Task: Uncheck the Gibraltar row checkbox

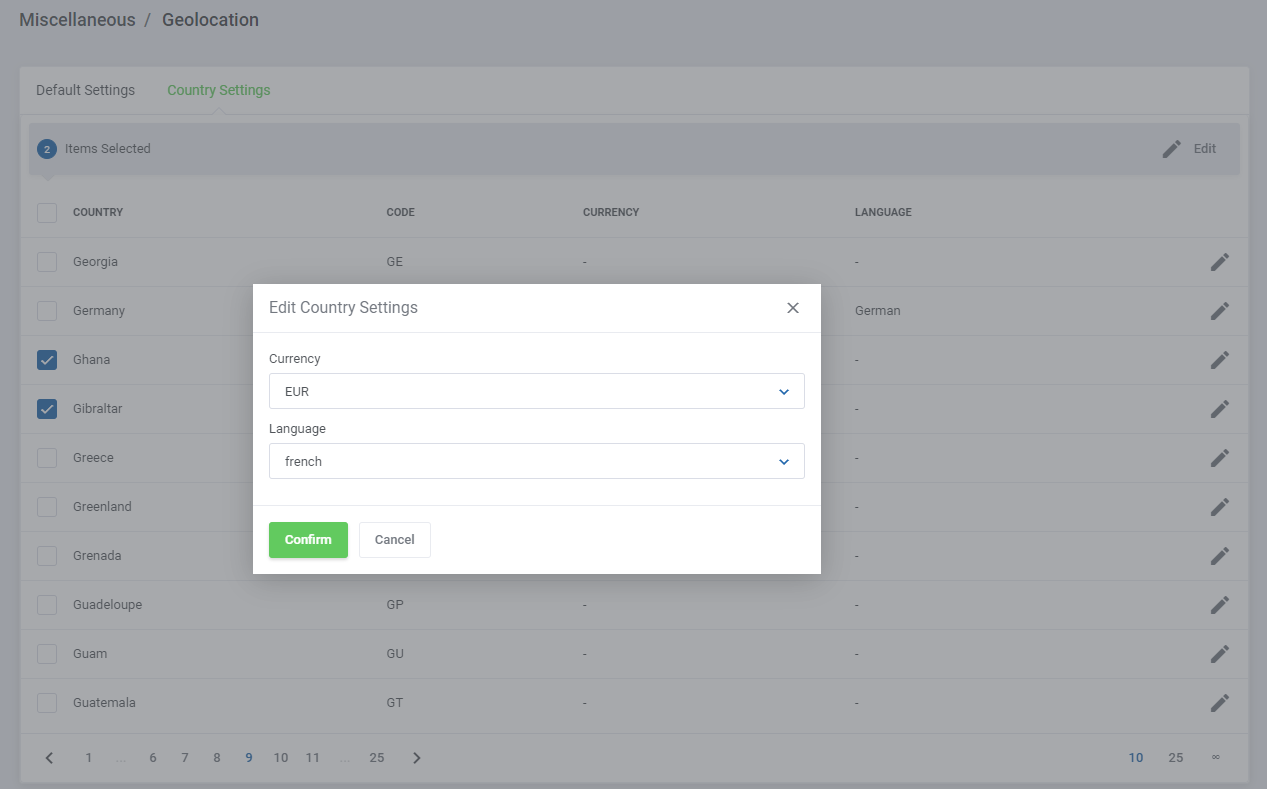Action: click(x=47, y=409)
